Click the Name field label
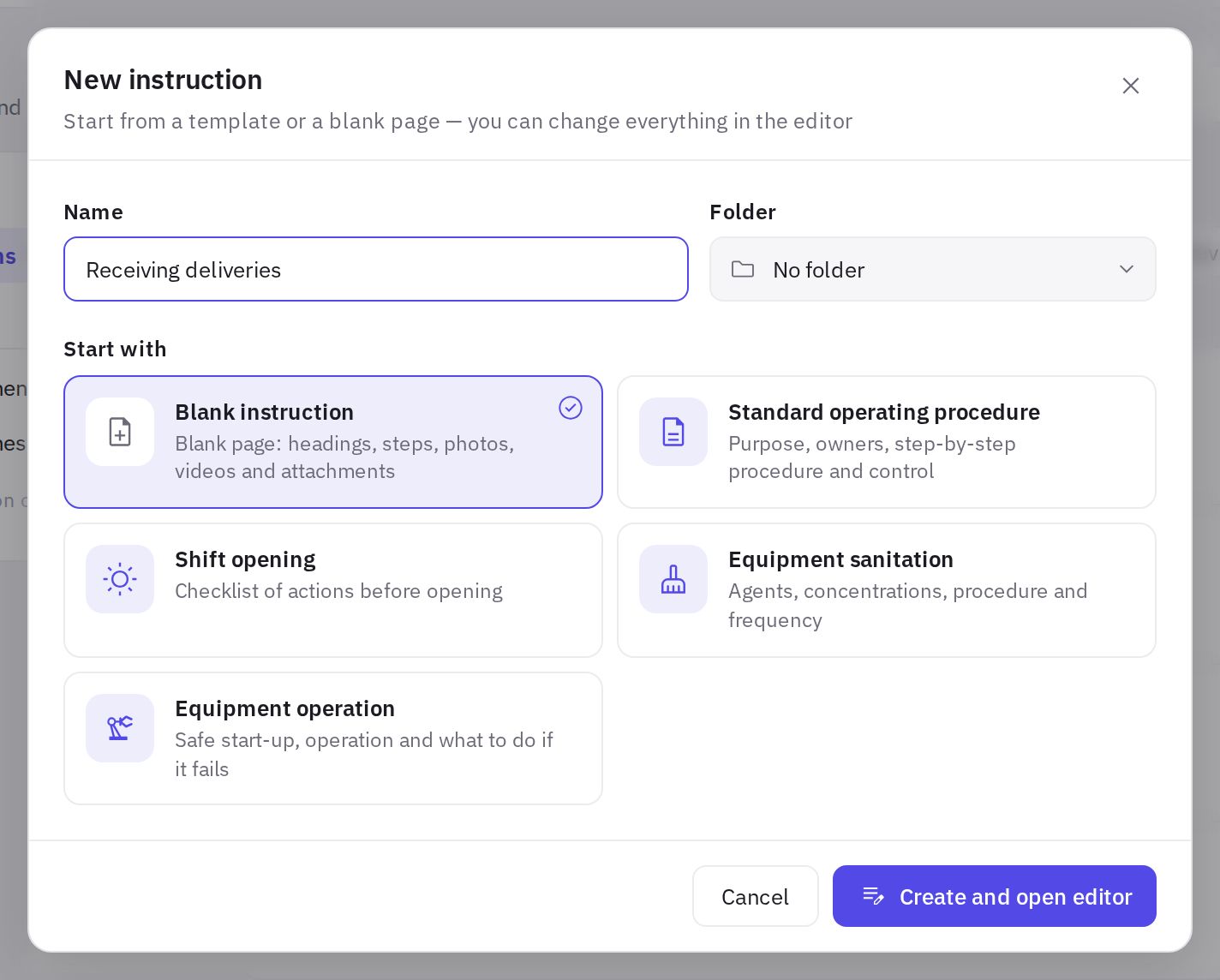The image size is (1220, 980). (x=93, y=212)
